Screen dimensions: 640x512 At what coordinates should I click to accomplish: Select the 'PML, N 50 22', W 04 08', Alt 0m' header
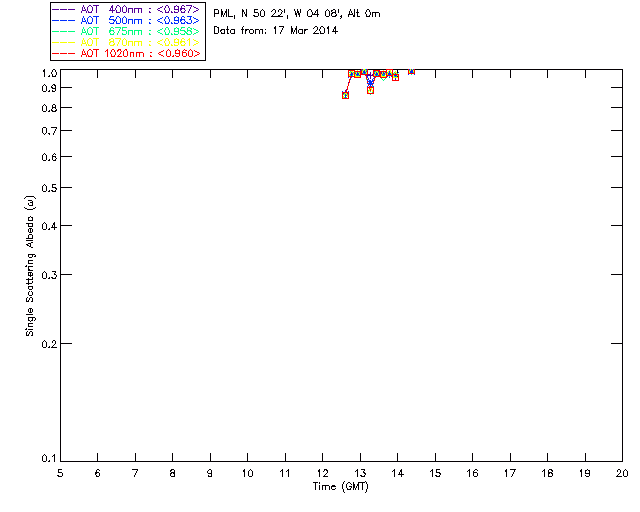[x=297, y=13]
